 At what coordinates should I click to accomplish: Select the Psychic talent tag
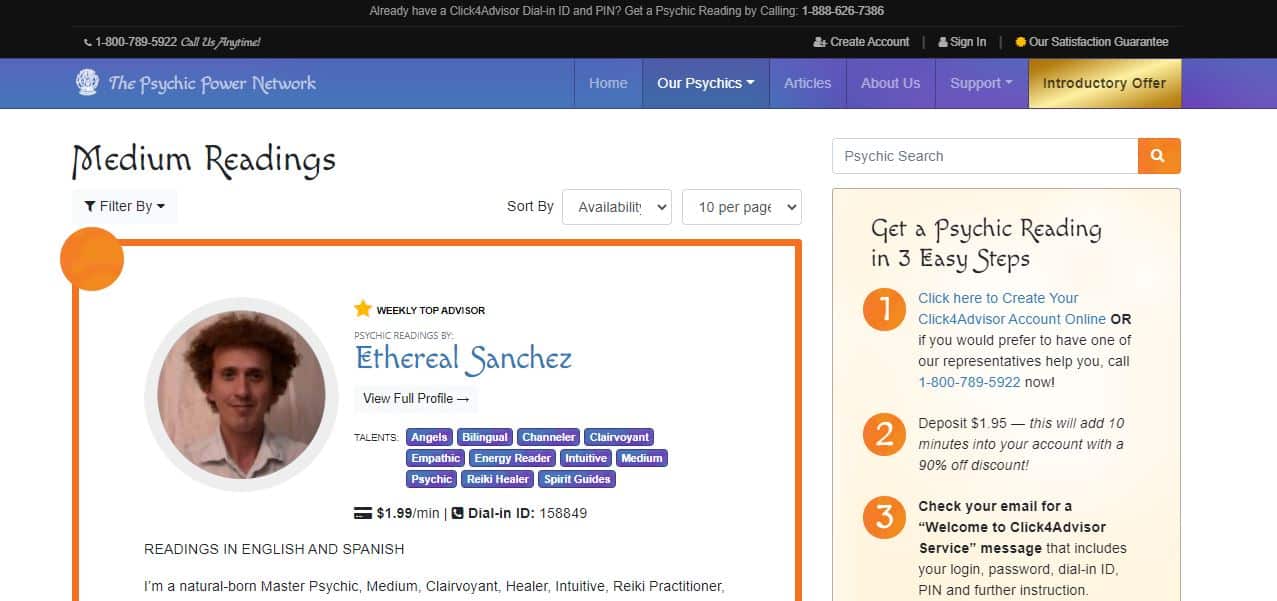click(432, 479)
